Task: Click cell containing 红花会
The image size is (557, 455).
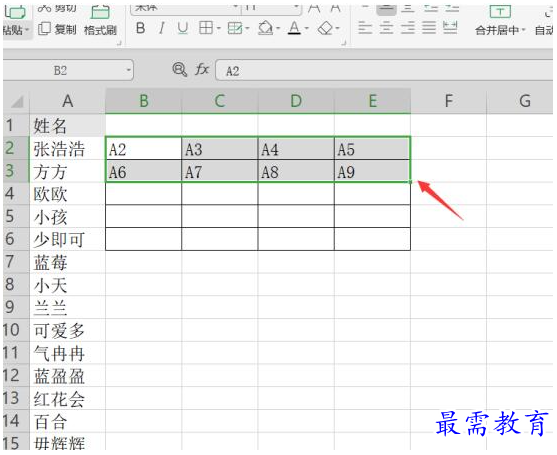Action: tap(67, 399)
